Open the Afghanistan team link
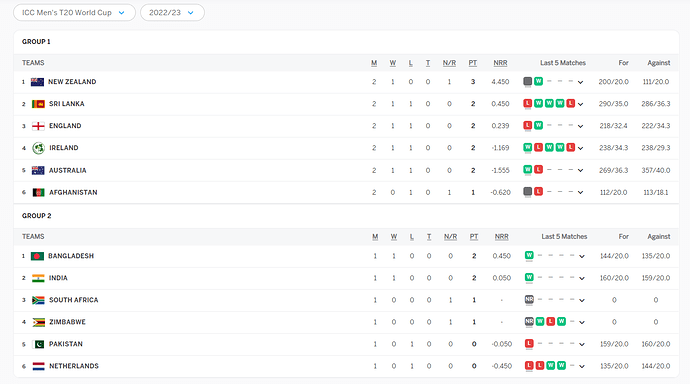This screenshot has height=384, width=690. (x=73, y=192)
